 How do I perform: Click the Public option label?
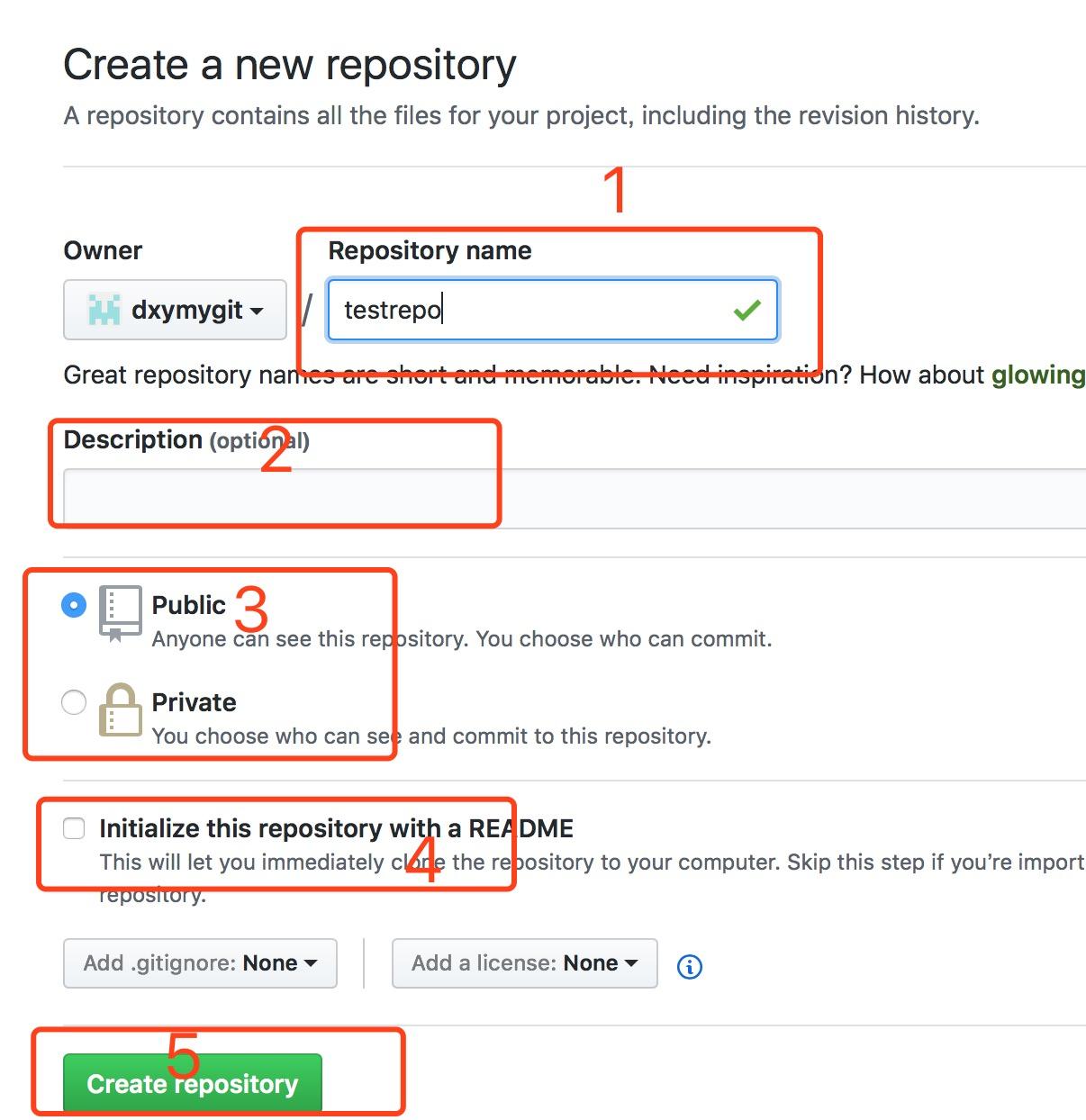coord(189,605)
